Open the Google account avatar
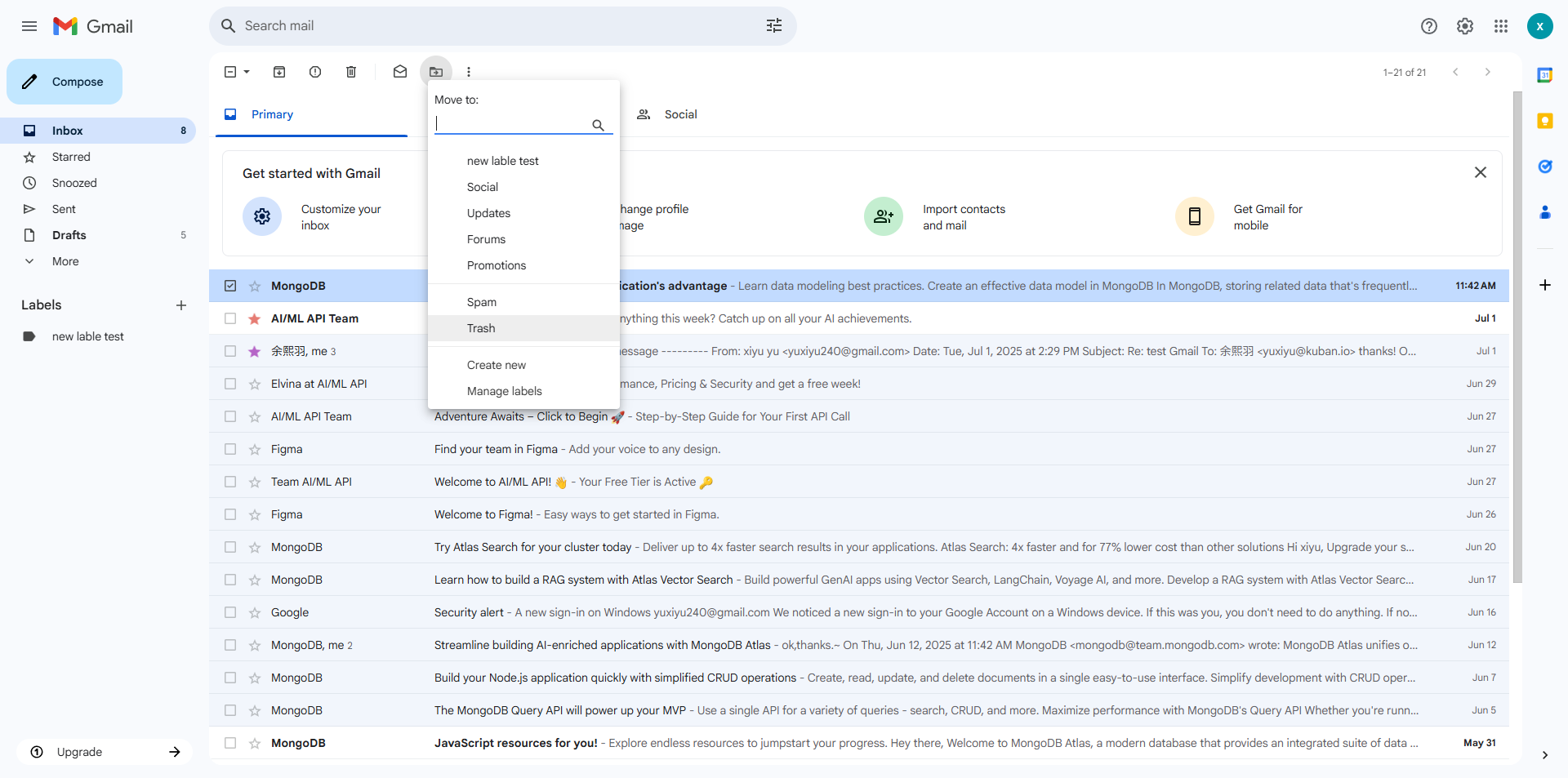 coord(1540,26)
